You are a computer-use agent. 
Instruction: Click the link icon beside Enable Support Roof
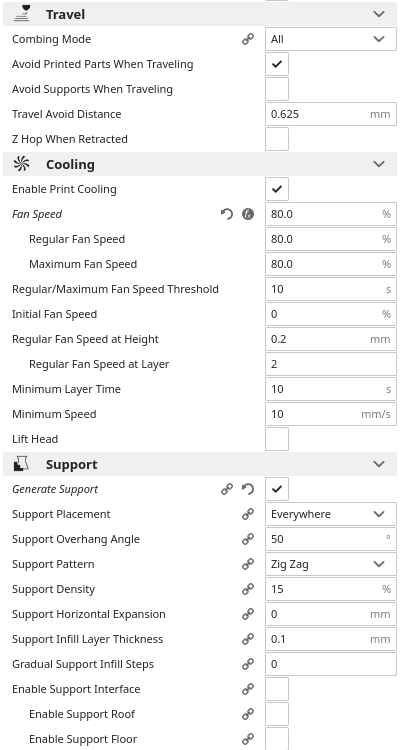click(248, 714)
